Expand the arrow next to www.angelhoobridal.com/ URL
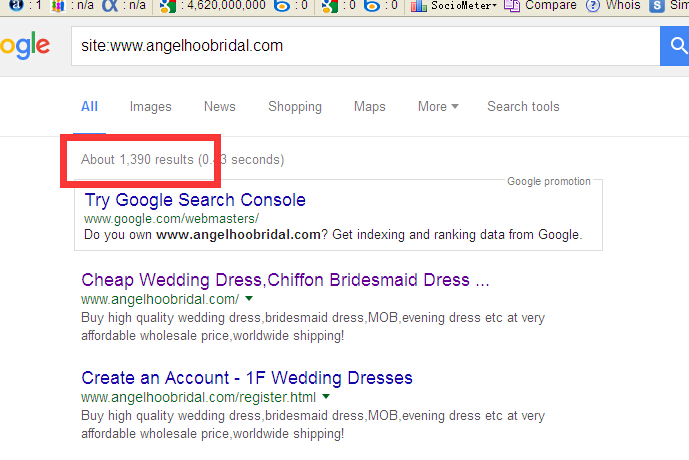 [249, 299]
